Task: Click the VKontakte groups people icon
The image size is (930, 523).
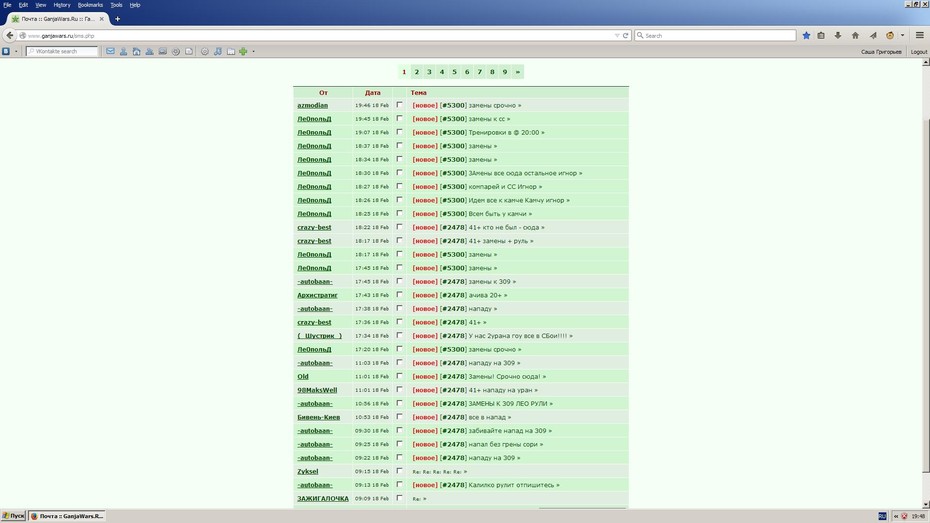Action: click(x=149, y=52)
